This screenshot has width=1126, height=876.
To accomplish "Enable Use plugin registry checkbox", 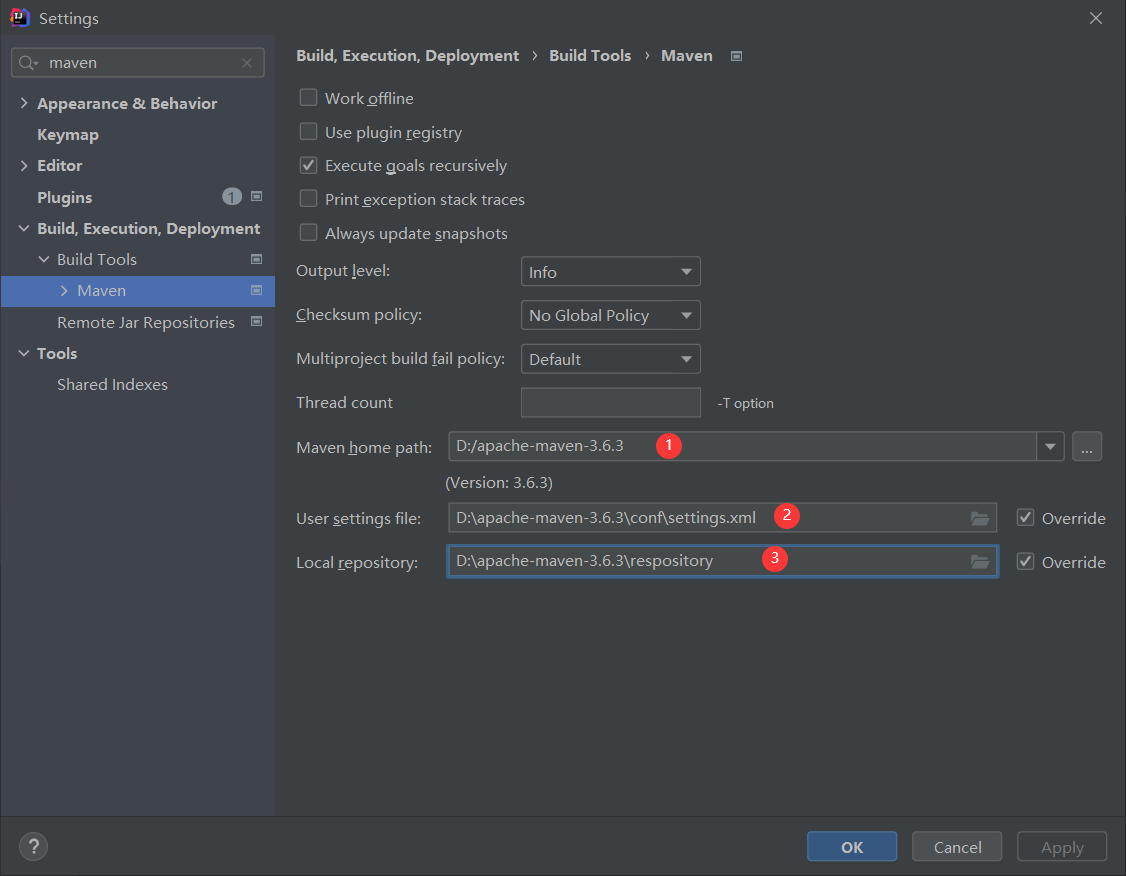I will pyautogui.click(x=308, y=131).
